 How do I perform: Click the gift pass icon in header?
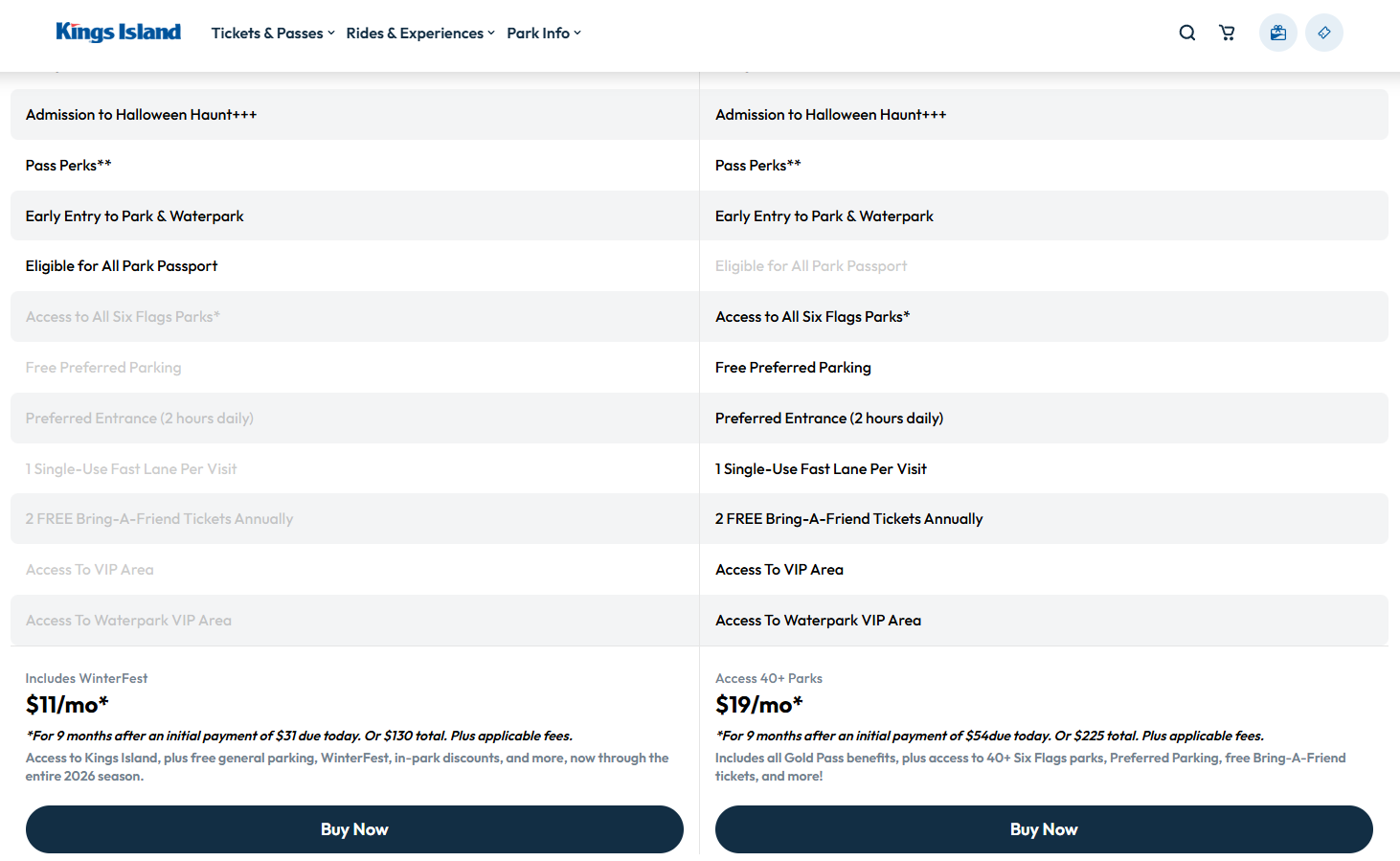pyautogui.click(x=1277, y=33)
